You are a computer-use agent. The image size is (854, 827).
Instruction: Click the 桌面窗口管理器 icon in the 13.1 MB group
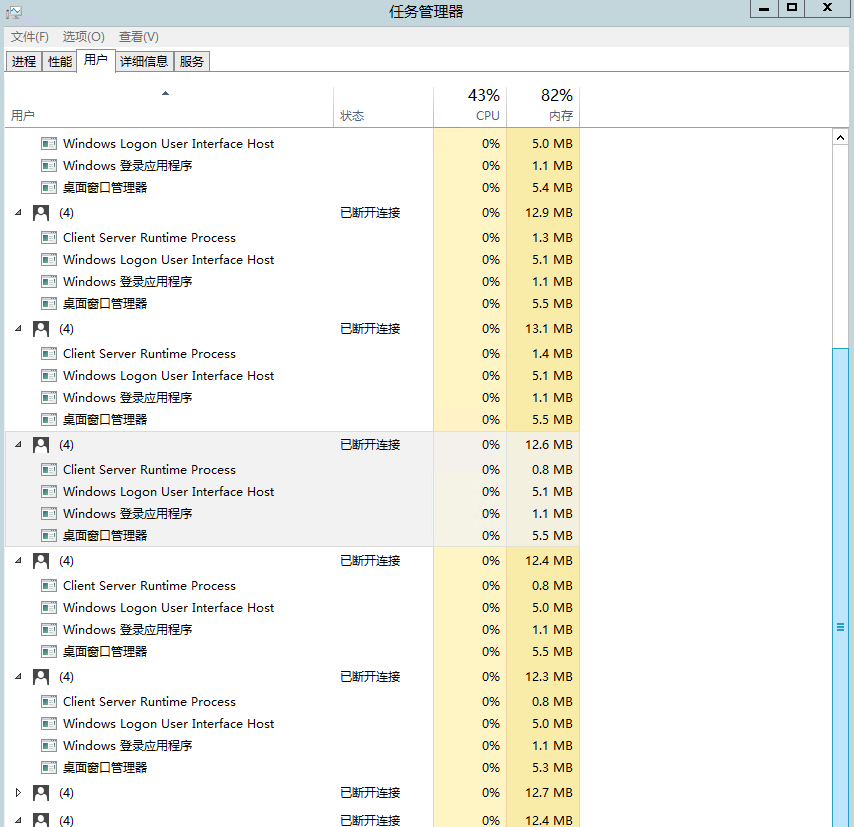(x=49, y=419)
